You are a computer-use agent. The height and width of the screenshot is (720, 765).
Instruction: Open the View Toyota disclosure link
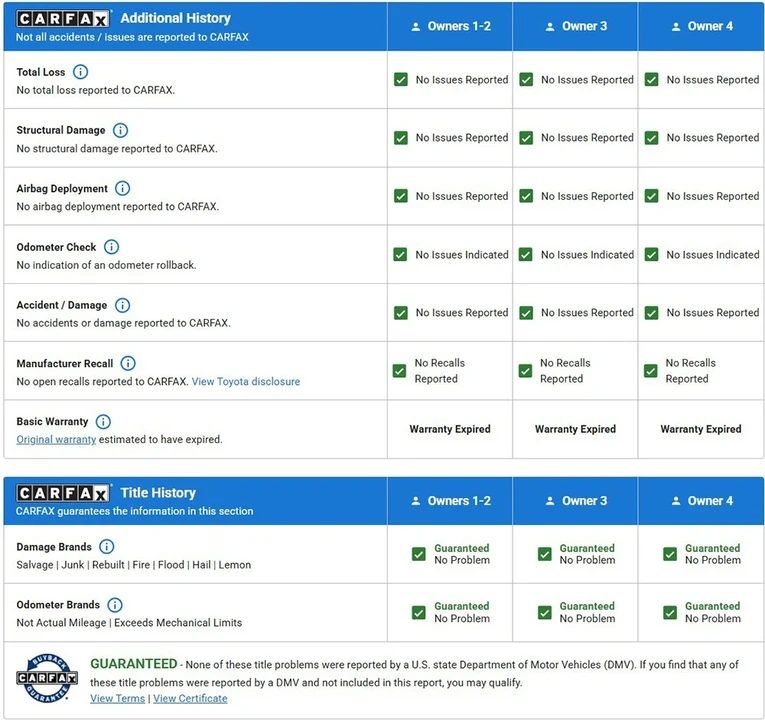(x=246, y=381)
